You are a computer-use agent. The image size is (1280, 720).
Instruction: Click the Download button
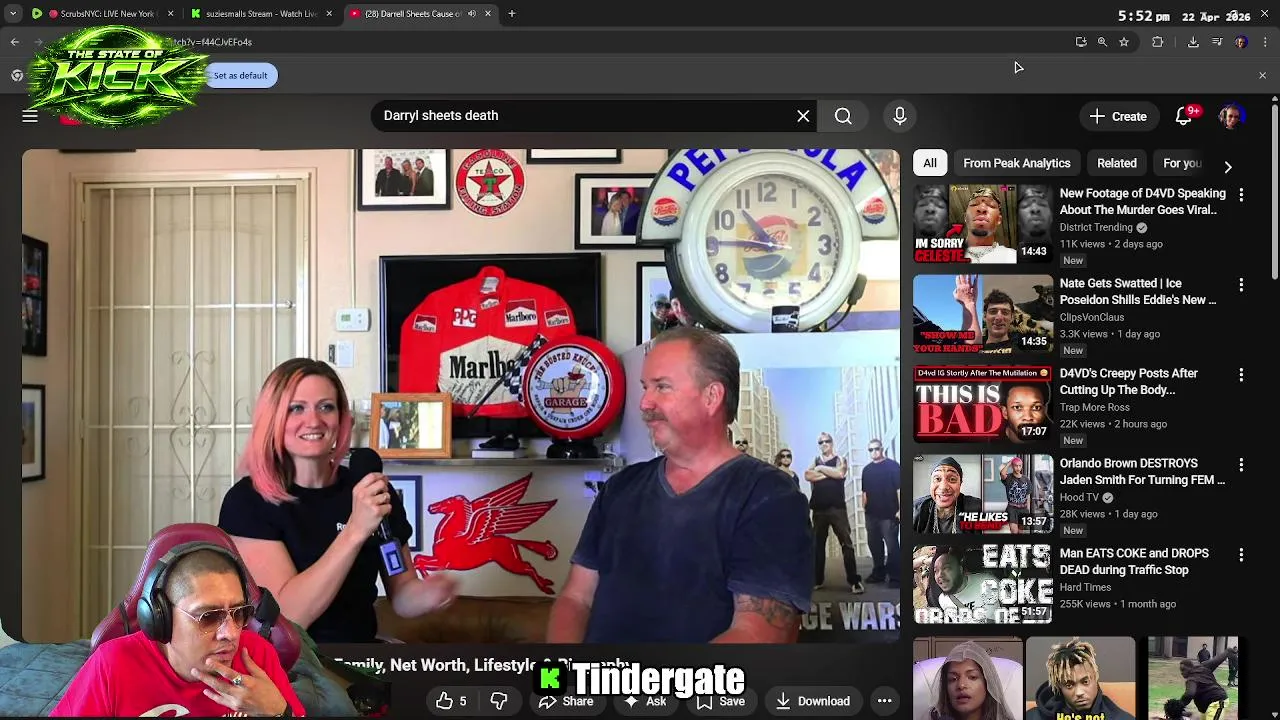click(x=813, y=701)
